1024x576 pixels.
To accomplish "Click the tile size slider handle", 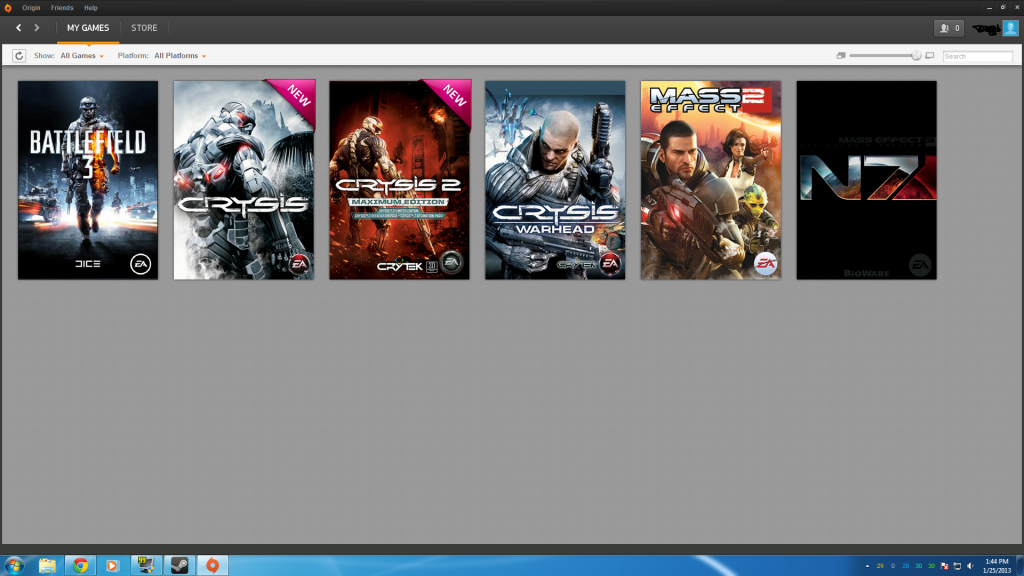I will tap(916, 56).
